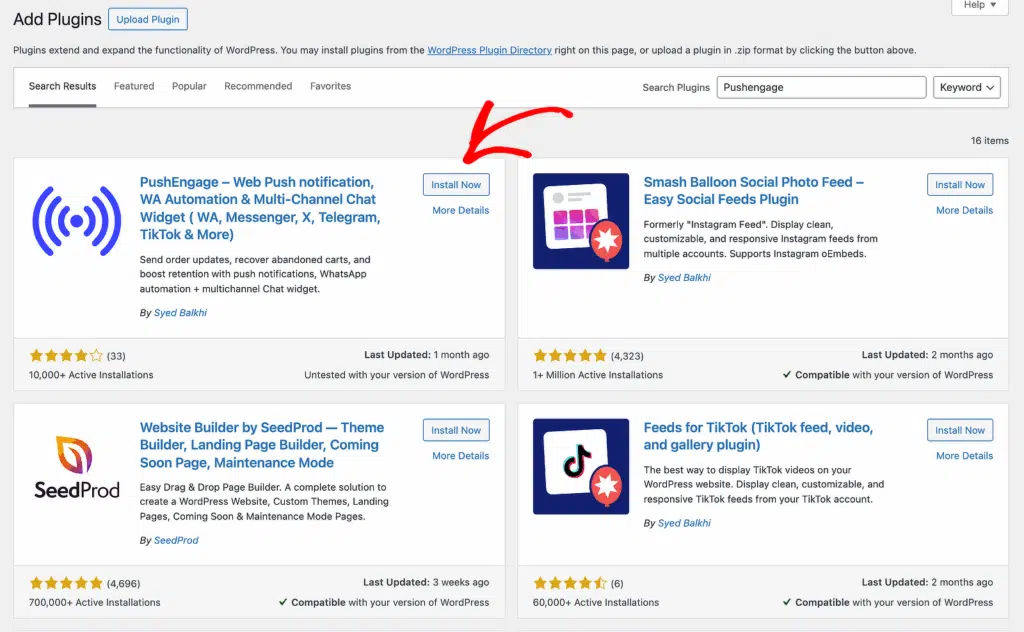1024x632 pixels.
Task: Click the Search Plugins input field
Action: pos(821,87)
